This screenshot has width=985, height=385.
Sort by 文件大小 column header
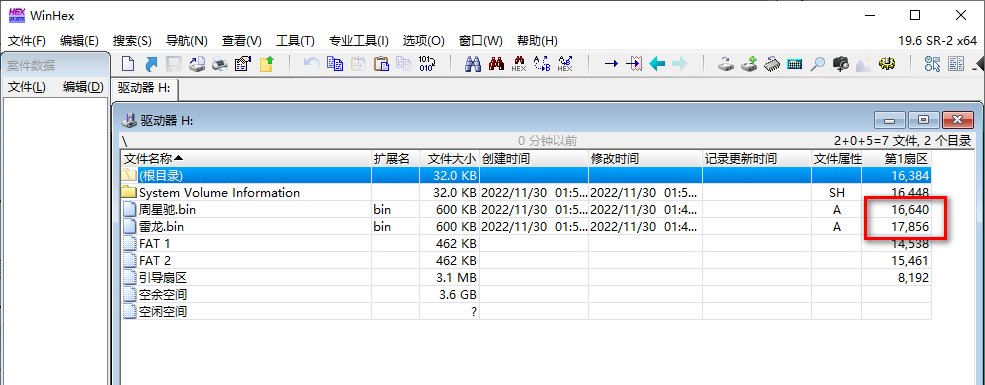(x=449, y=158)
